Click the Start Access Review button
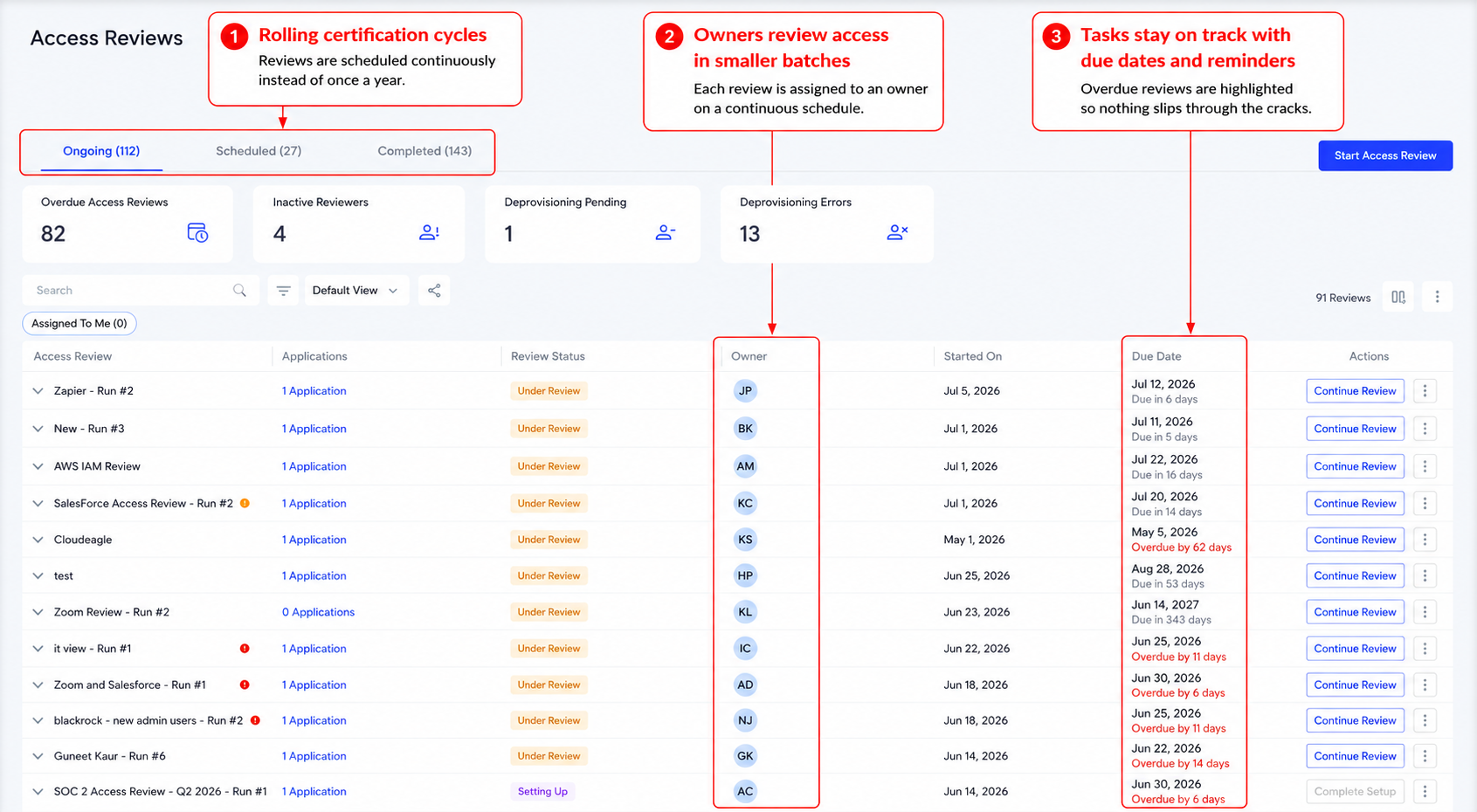The image size is (1477, 812). coord(1385,155)
